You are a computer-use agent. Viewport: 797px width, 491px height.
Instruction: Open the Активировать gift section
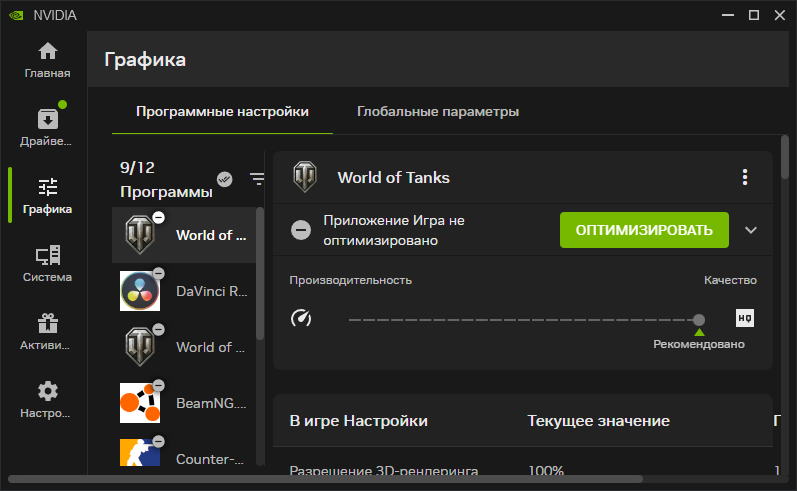pos(47,332)
